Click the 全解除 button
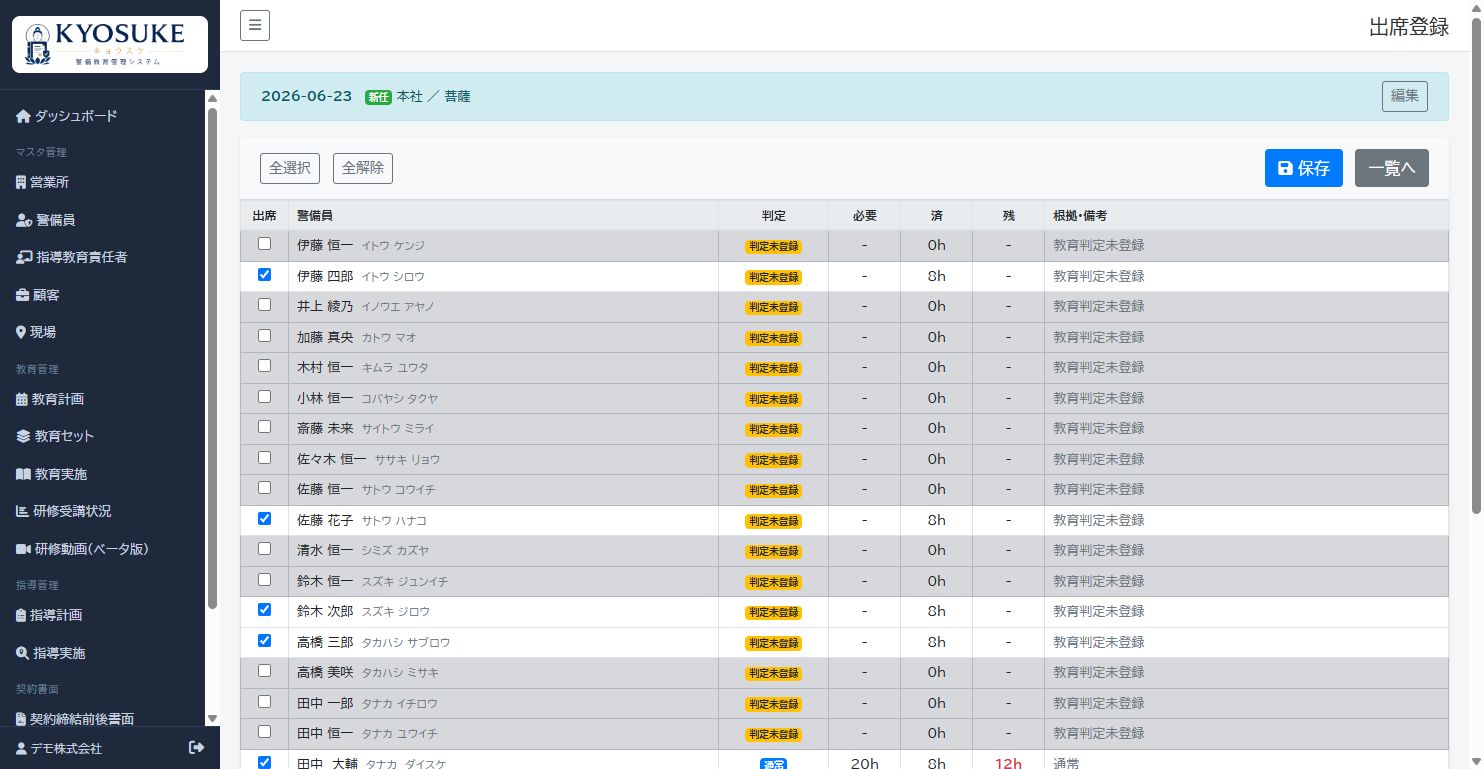The height and width of the screenshot is (769, 1484). [x=363, y=168]
